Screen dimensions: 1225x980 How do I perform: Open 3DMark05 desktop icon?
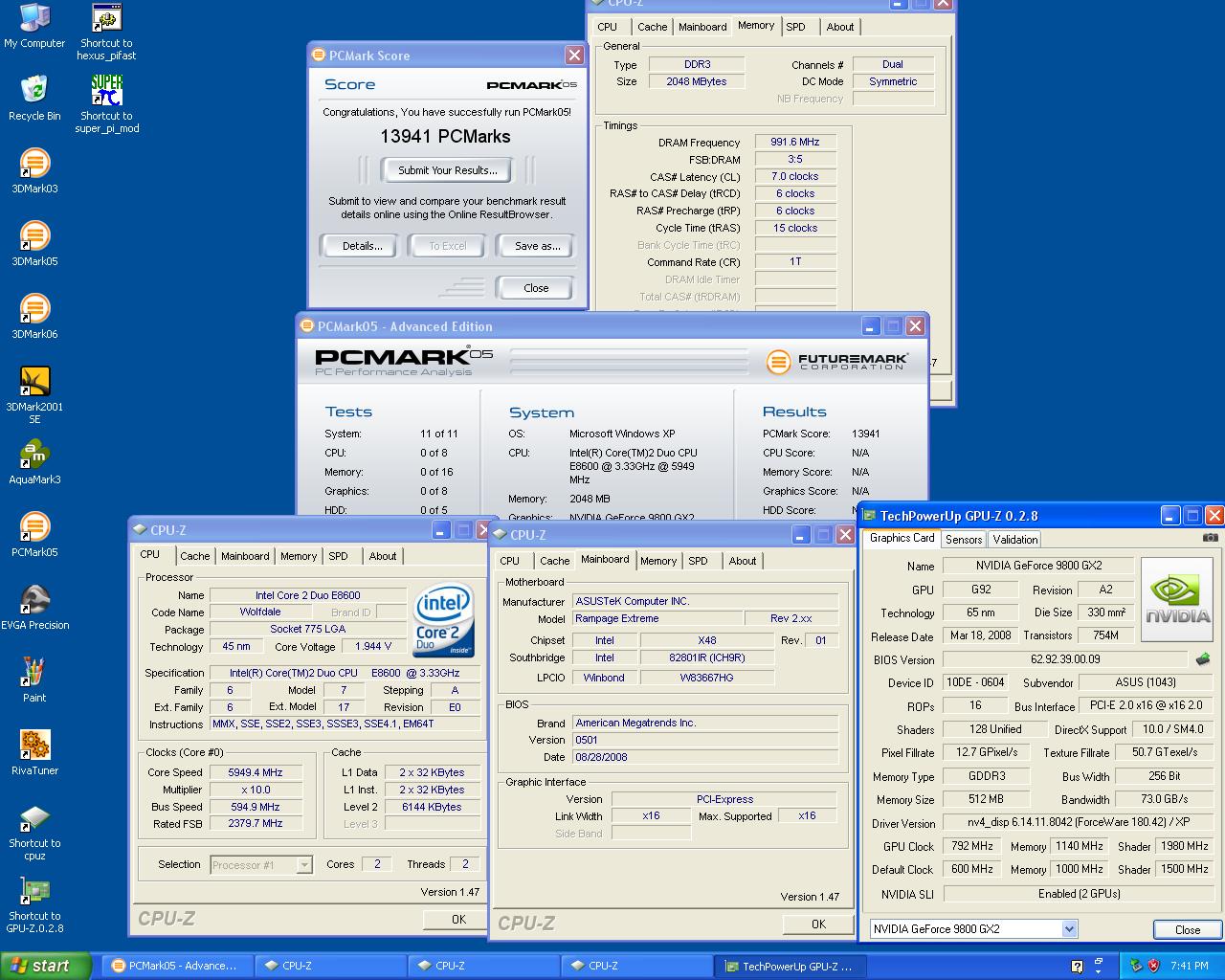click(x=34, y=244)
